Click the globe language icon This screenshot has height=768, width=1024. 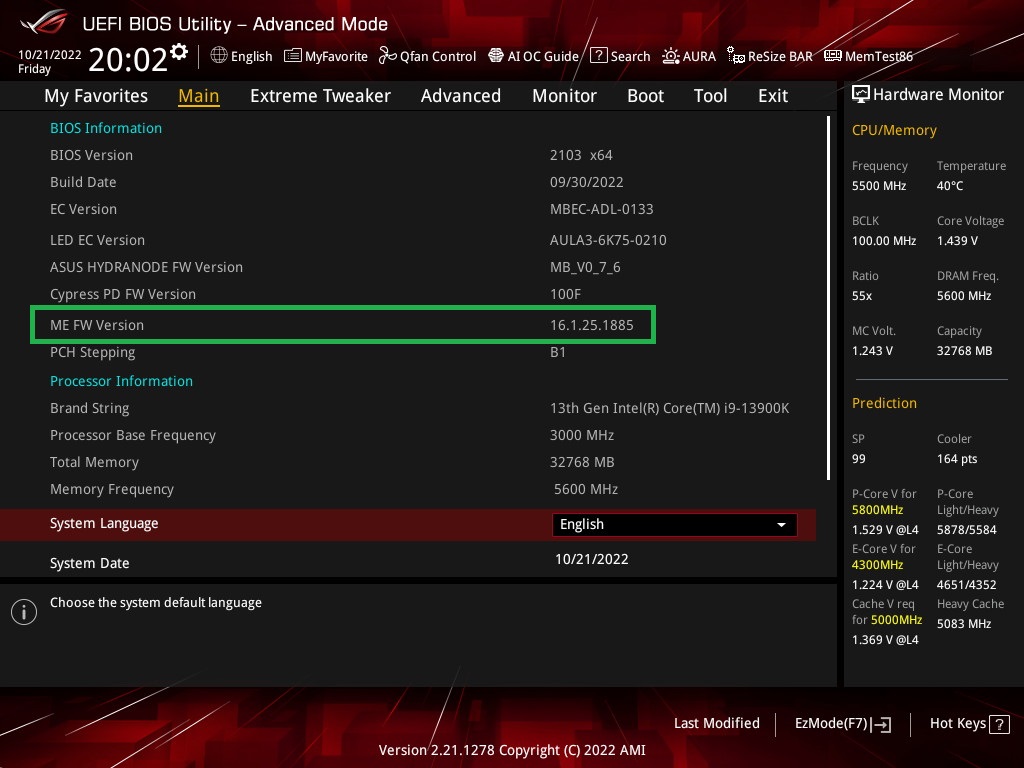tap(219, 56)
